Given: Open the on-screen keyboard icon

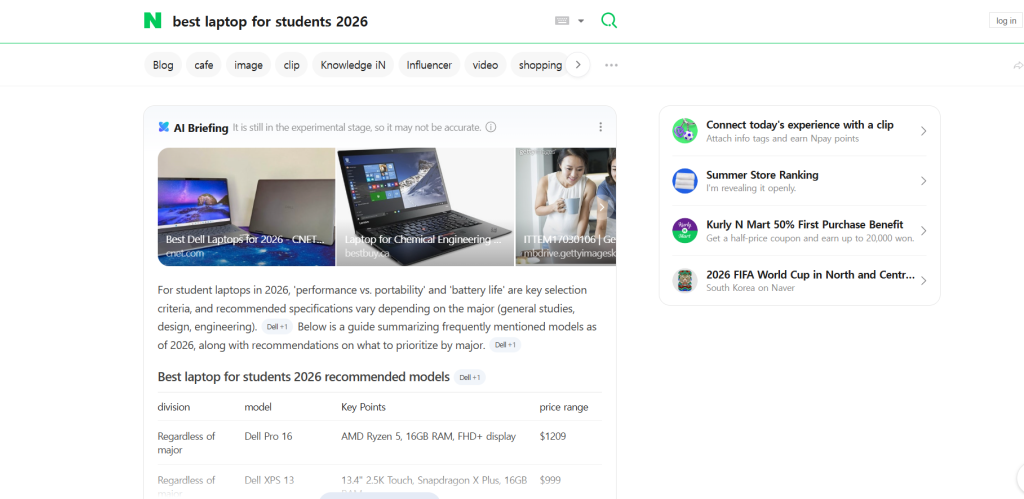Looking at the screenshot, I should (562, 21).
